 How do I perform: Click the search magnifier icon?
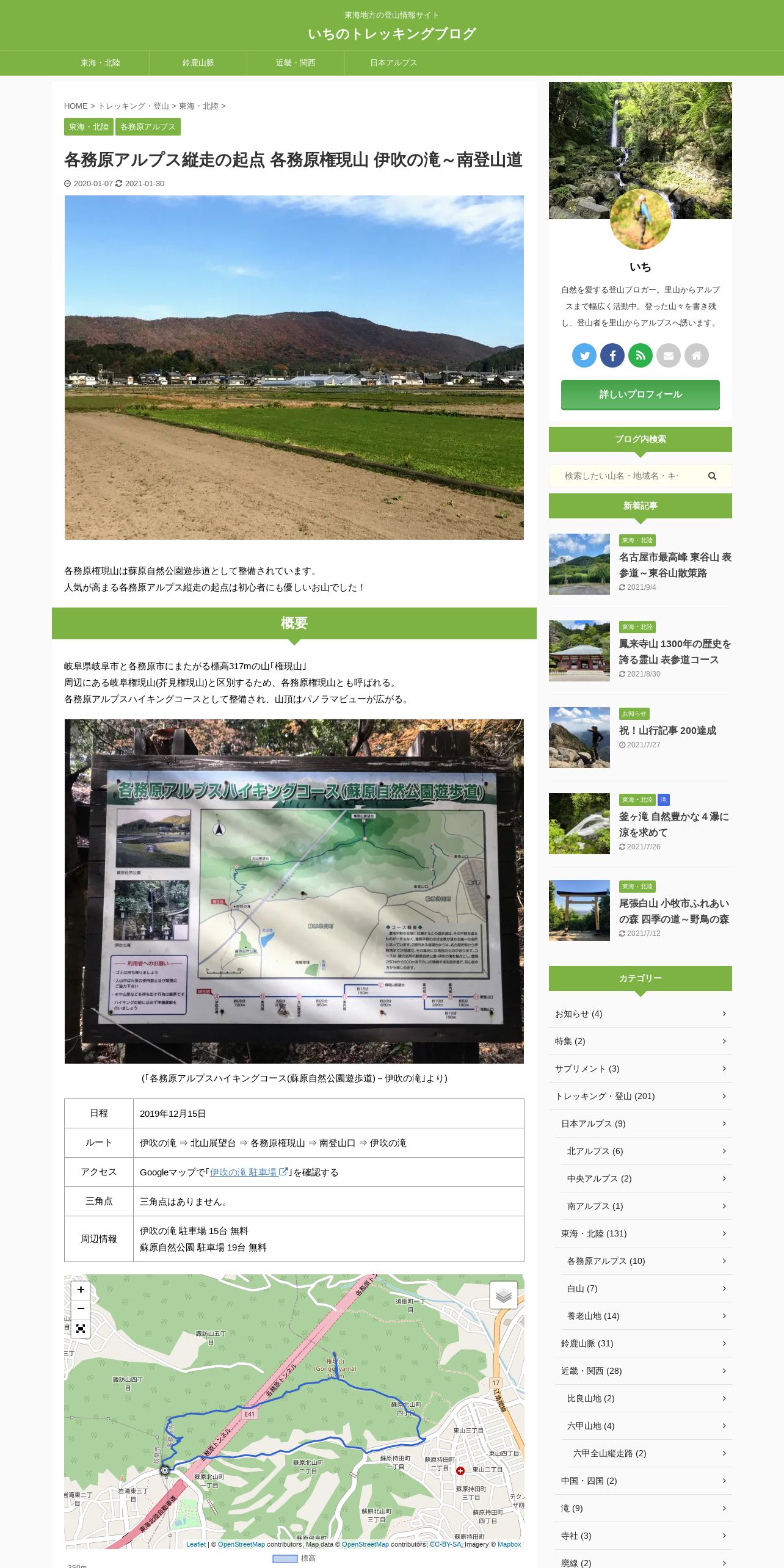click(712, 476)
